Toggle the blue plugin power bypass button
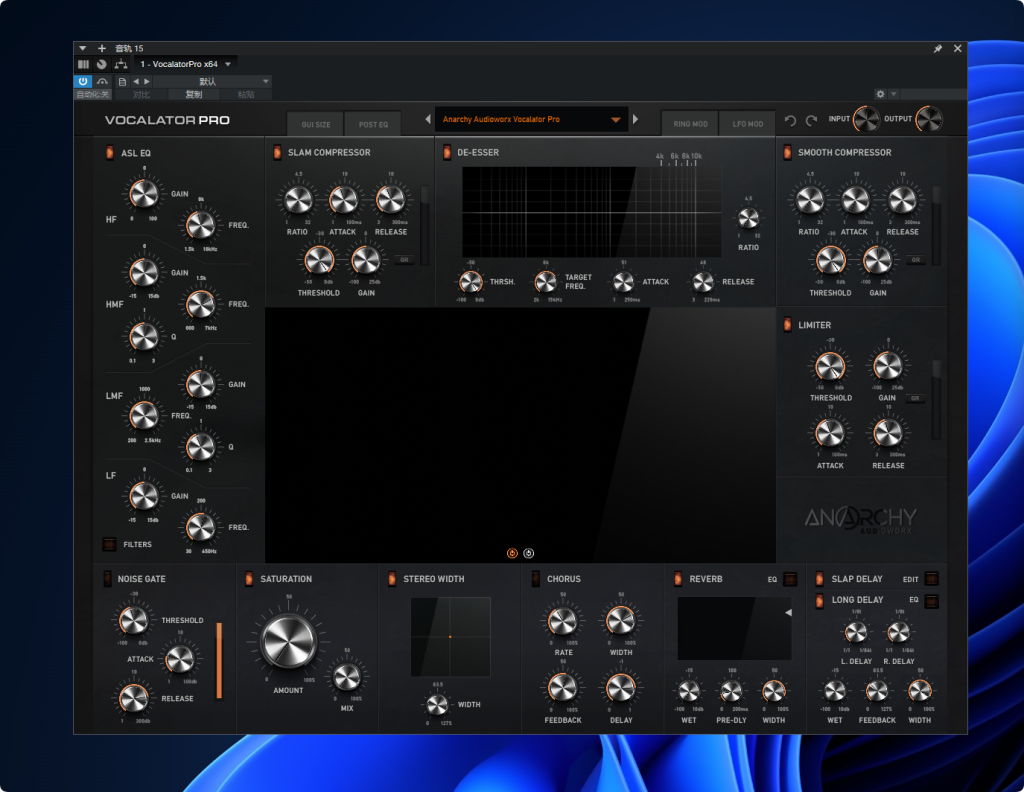The width and height of the screenshot is (1024, 792). coord(83,82)
